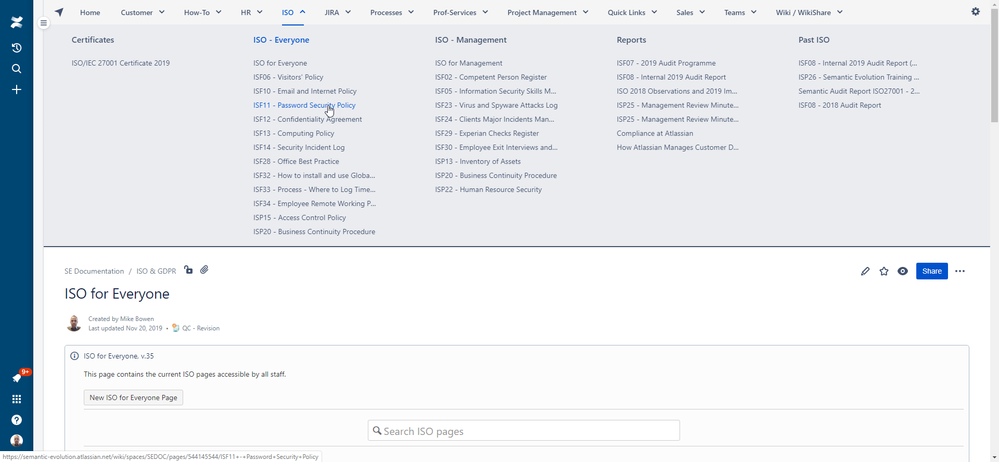Screen dimensions: 999x462
Task: Open ISO for Everyone menu link
Action: coord(280,63)
